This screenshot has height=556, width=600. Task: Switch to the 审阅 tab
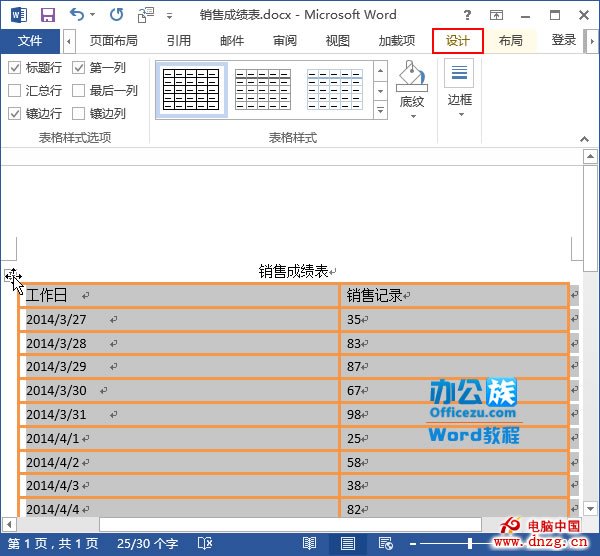(285, 40)
